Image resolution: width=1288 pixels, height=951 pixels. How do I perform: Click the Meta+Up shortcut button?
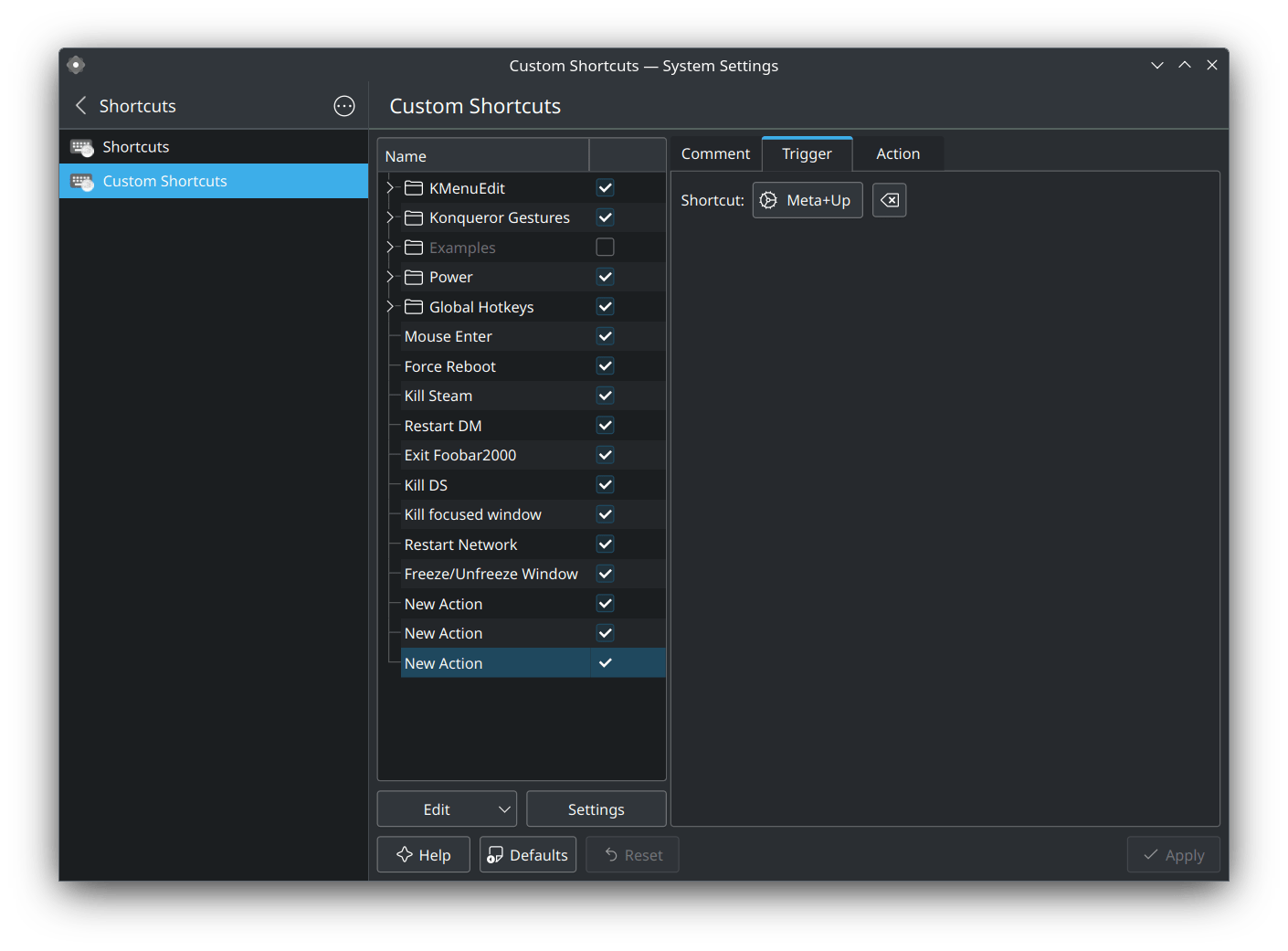coord(808,199)
